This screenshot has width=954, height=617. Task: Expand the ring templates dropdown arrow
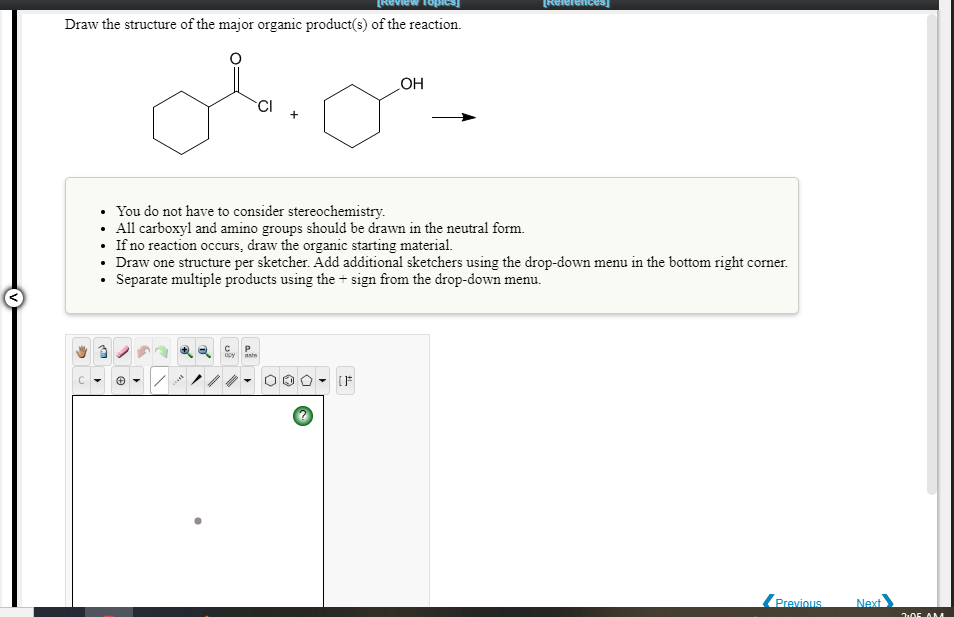(321, 381)
